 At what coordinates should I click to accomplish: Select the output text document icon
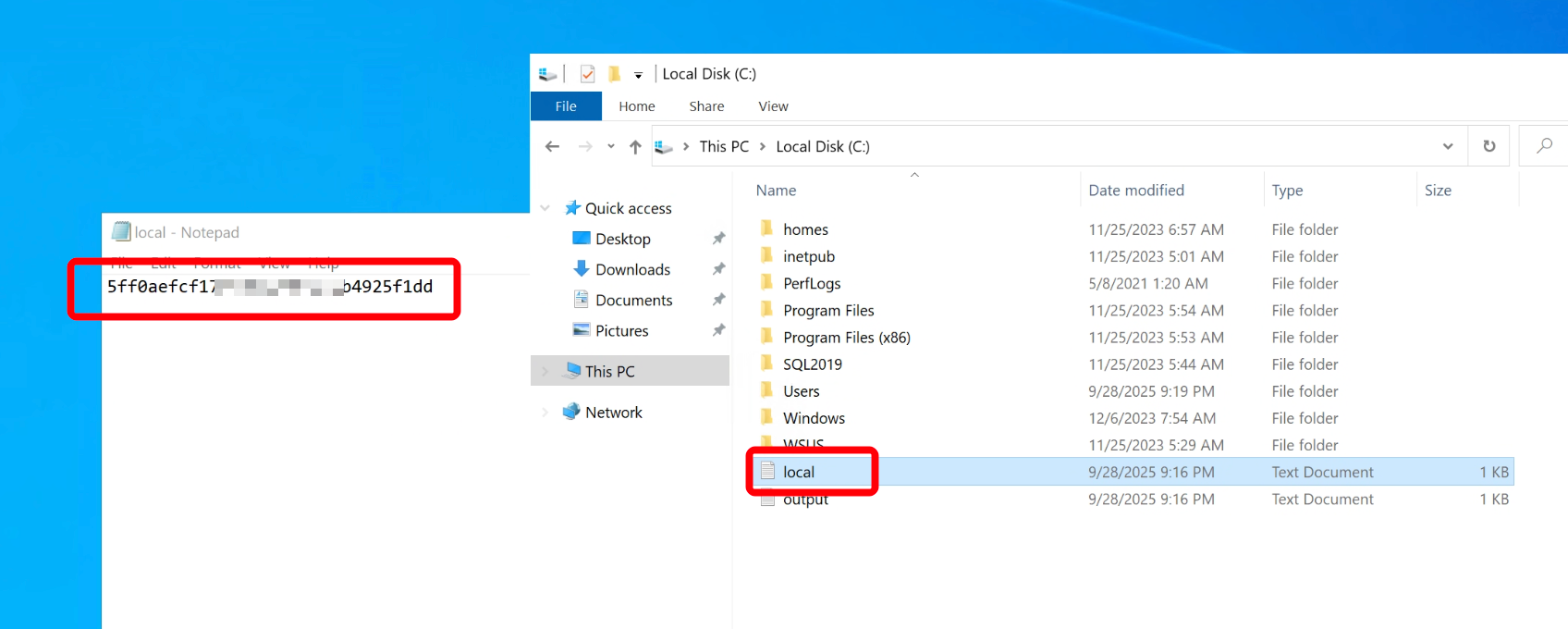coord(767,500)
